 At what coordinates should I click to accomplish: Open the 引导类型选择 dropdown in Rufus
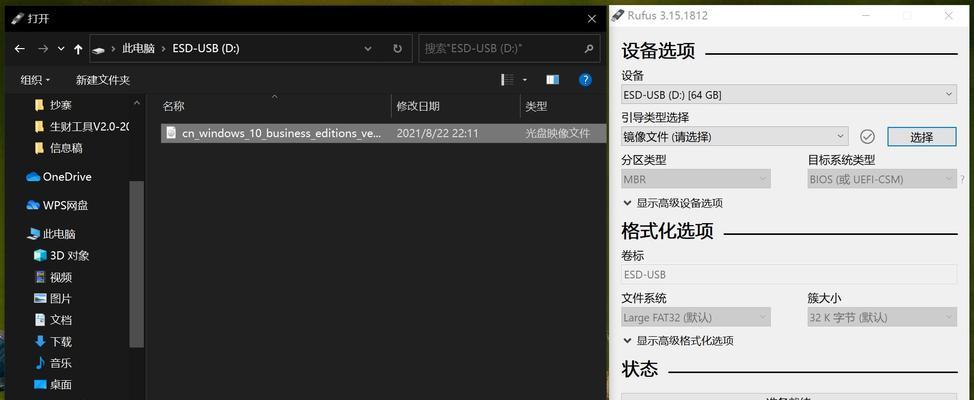click(735, 137)
